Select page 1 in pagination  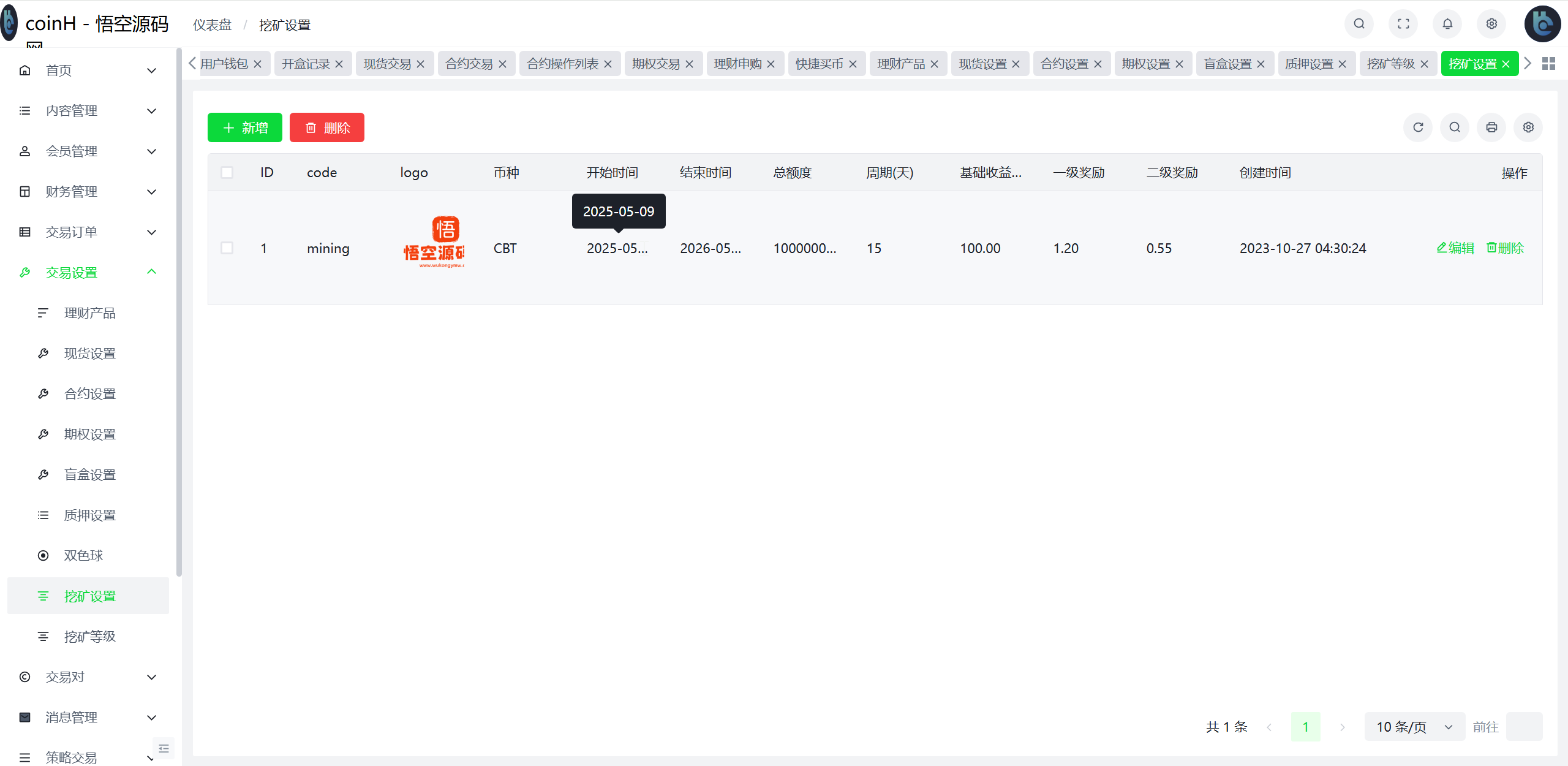pos(1305,727)
